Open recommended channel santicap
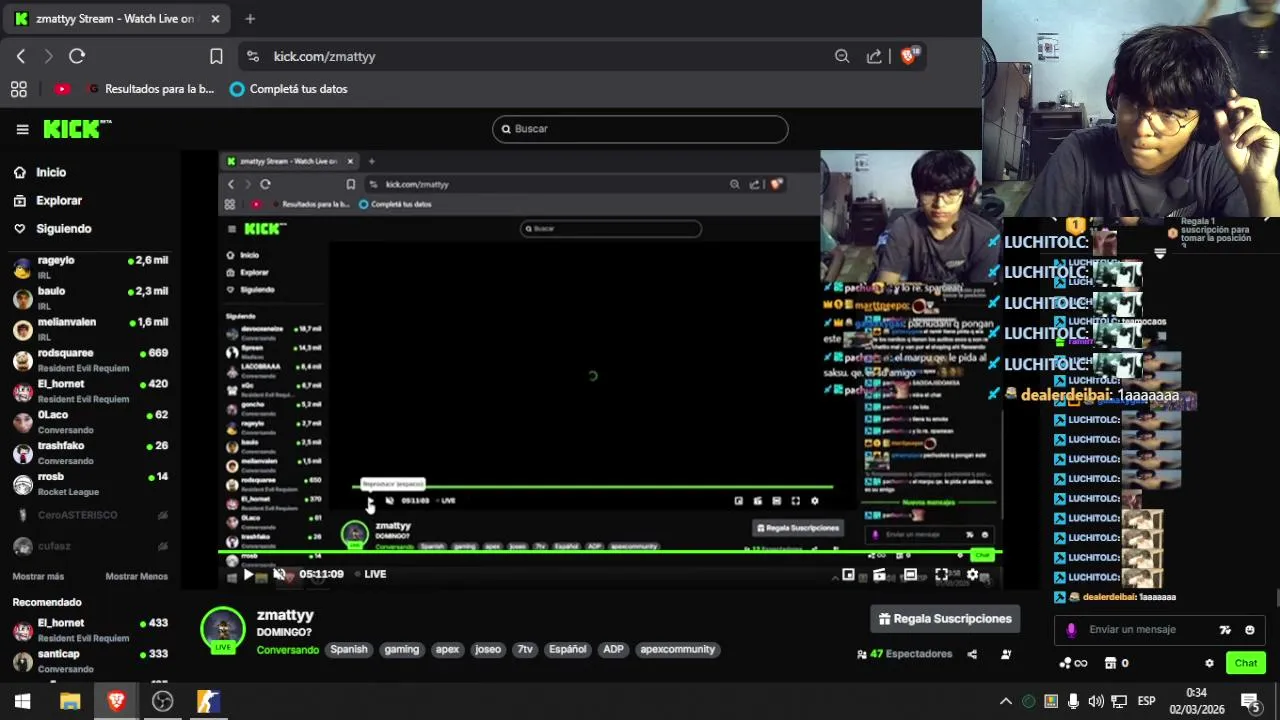 click(x=90, y=661)
